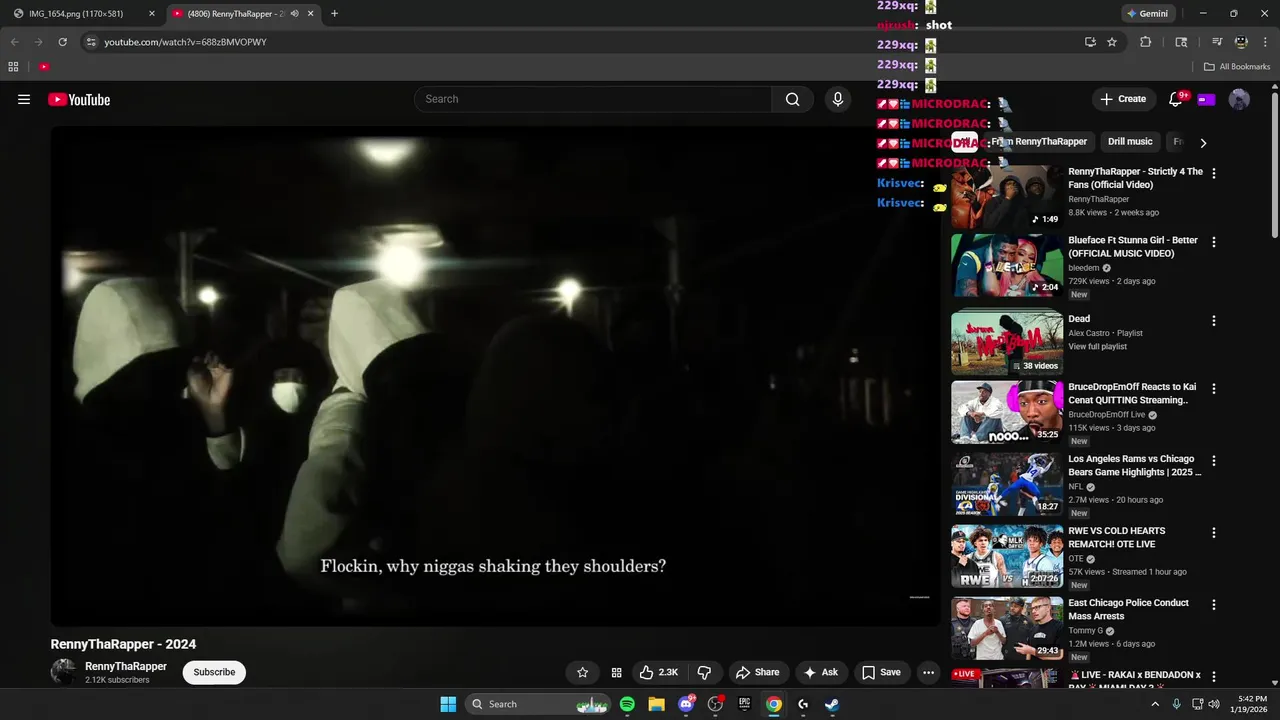Image resolution: width=1280 pixels, height=720 pixels.
Task: Open BruceDropEmOff Reacts video title
Action: [1132, 393]
